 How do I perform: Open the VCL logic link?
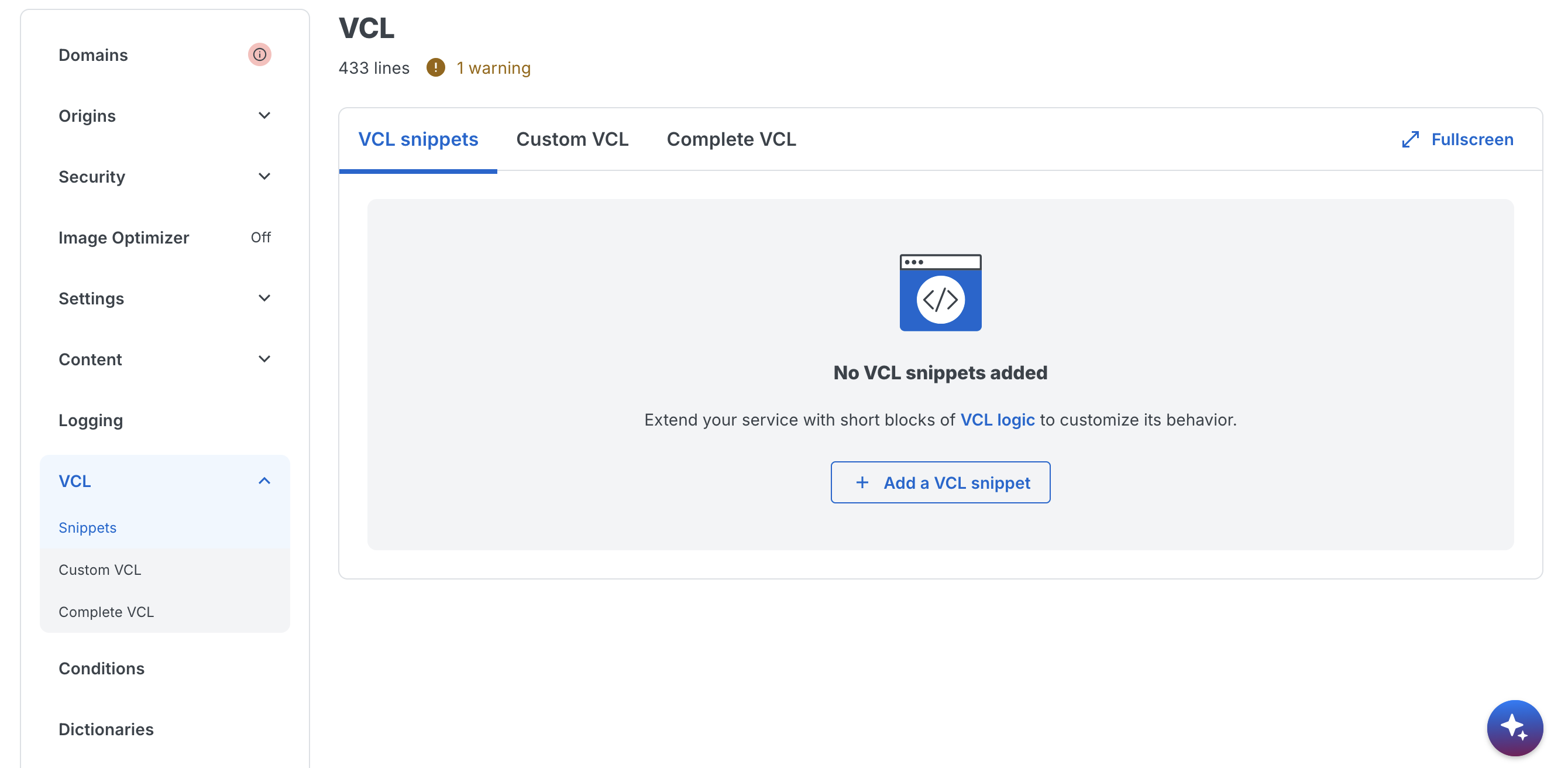997,419
